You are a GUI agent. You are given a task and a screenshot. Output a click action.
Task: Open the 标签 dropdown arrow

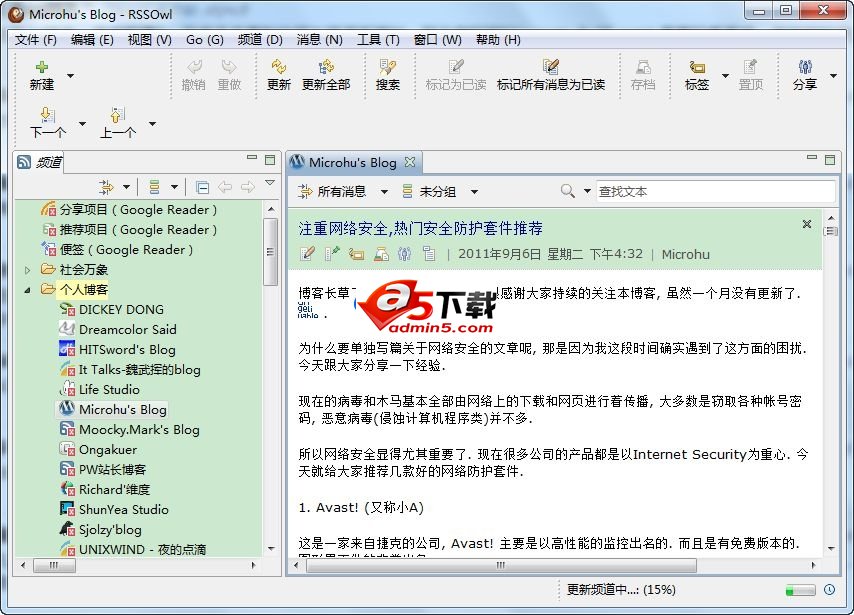725,76
